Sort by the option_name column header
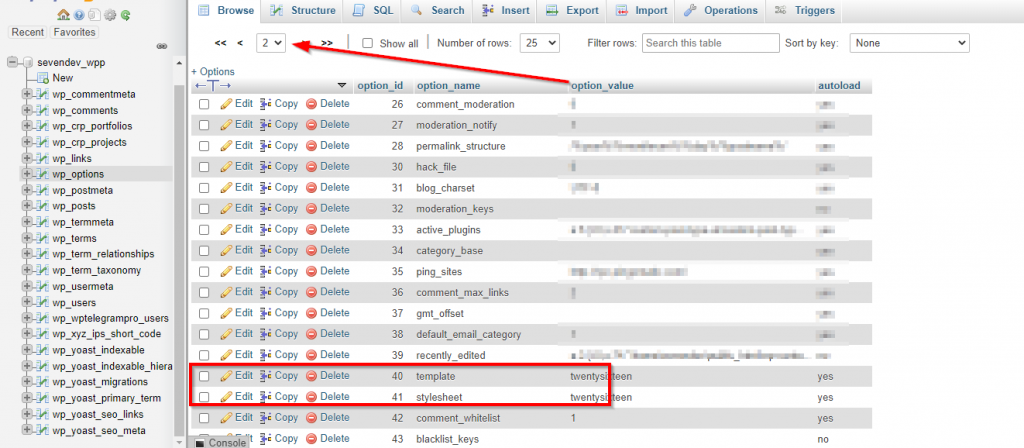Screen dimensions: 1024x448 448,86
